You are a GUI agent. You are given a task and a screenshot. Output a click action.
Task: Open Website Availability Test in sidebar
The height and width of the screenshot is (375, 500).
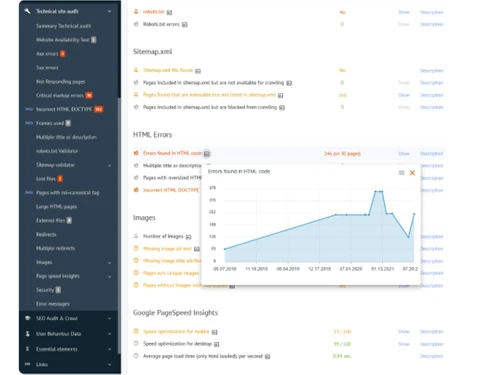[62, 40]
